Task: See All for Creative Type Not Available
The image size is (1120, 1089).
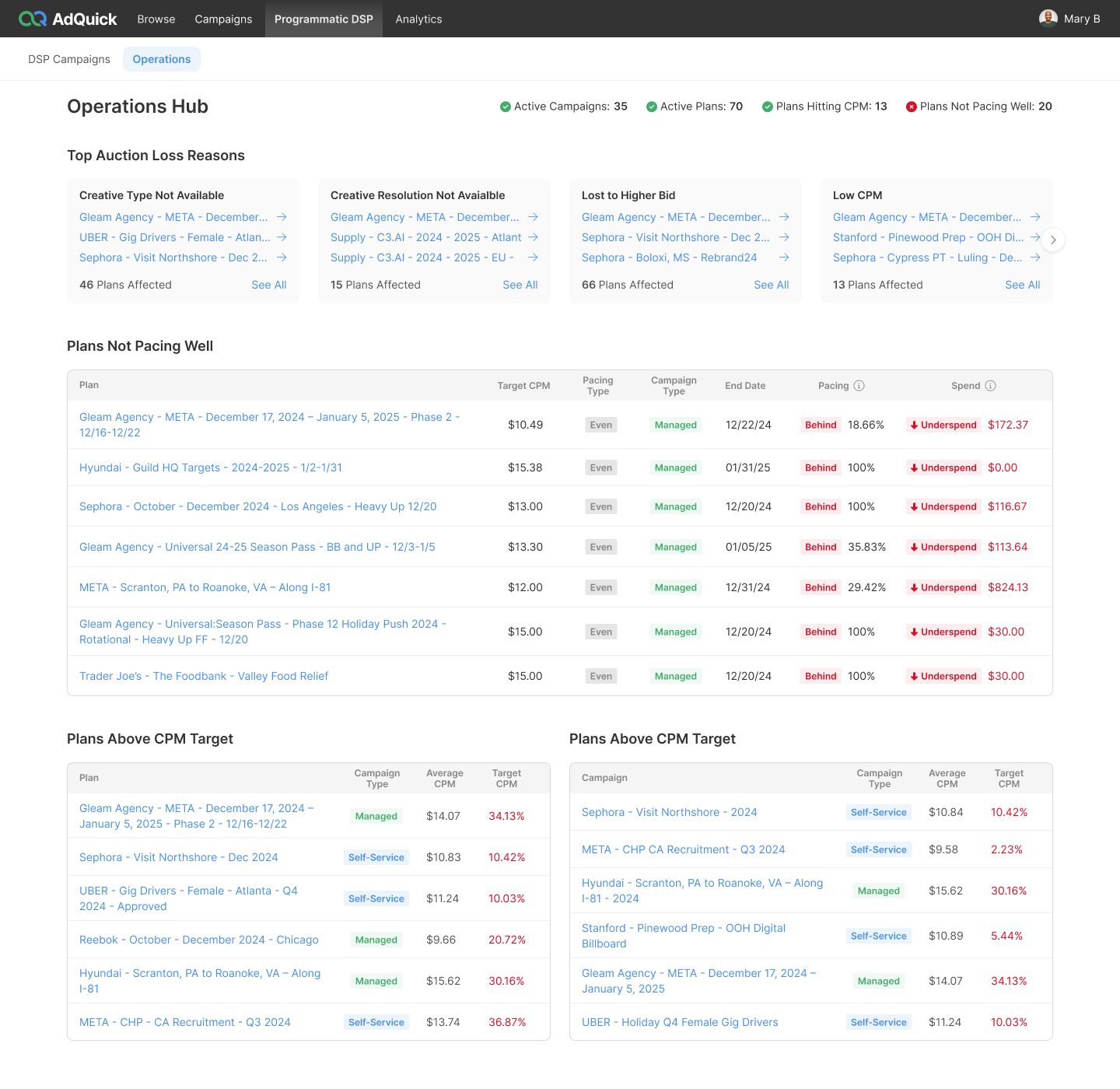Action: click(x=269, y=285)
